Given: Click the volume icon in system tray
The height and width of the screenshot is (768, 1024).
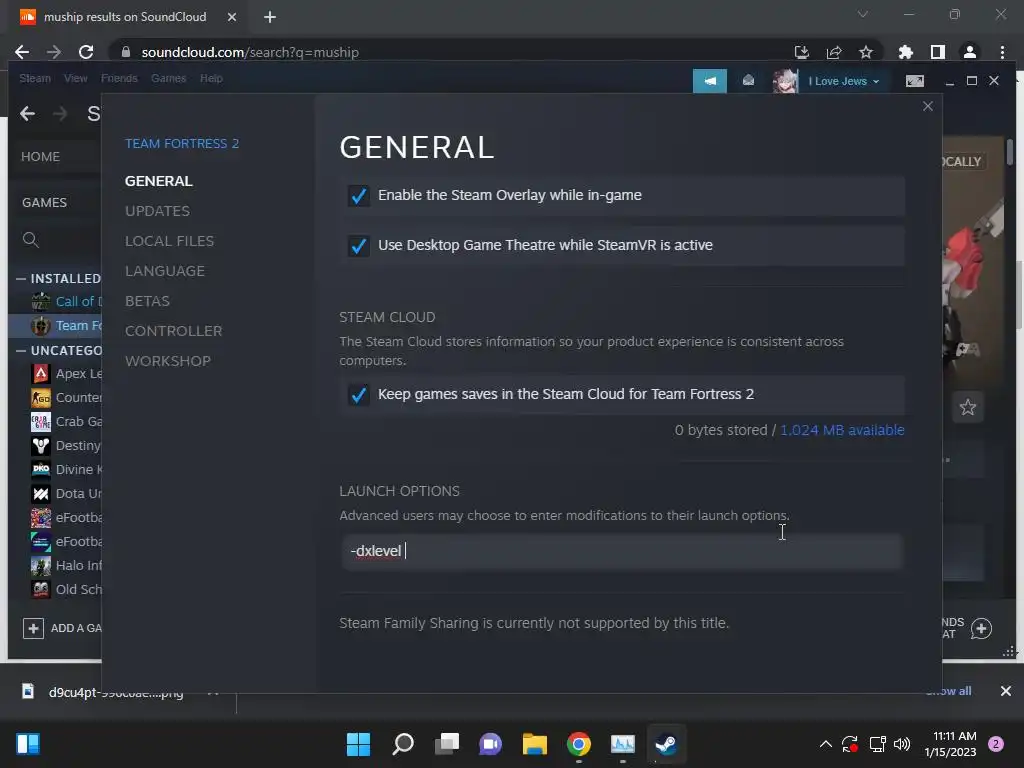Looking at the screenshot, I should 902,744.
